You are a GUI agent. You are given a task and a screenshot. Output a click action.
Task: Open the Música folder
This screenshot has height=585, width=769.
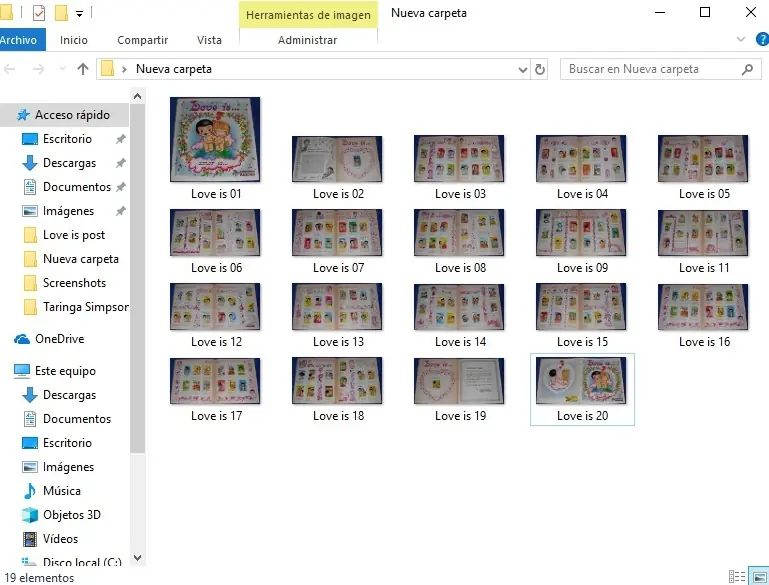pyautogui.click(x=62, y=491)
